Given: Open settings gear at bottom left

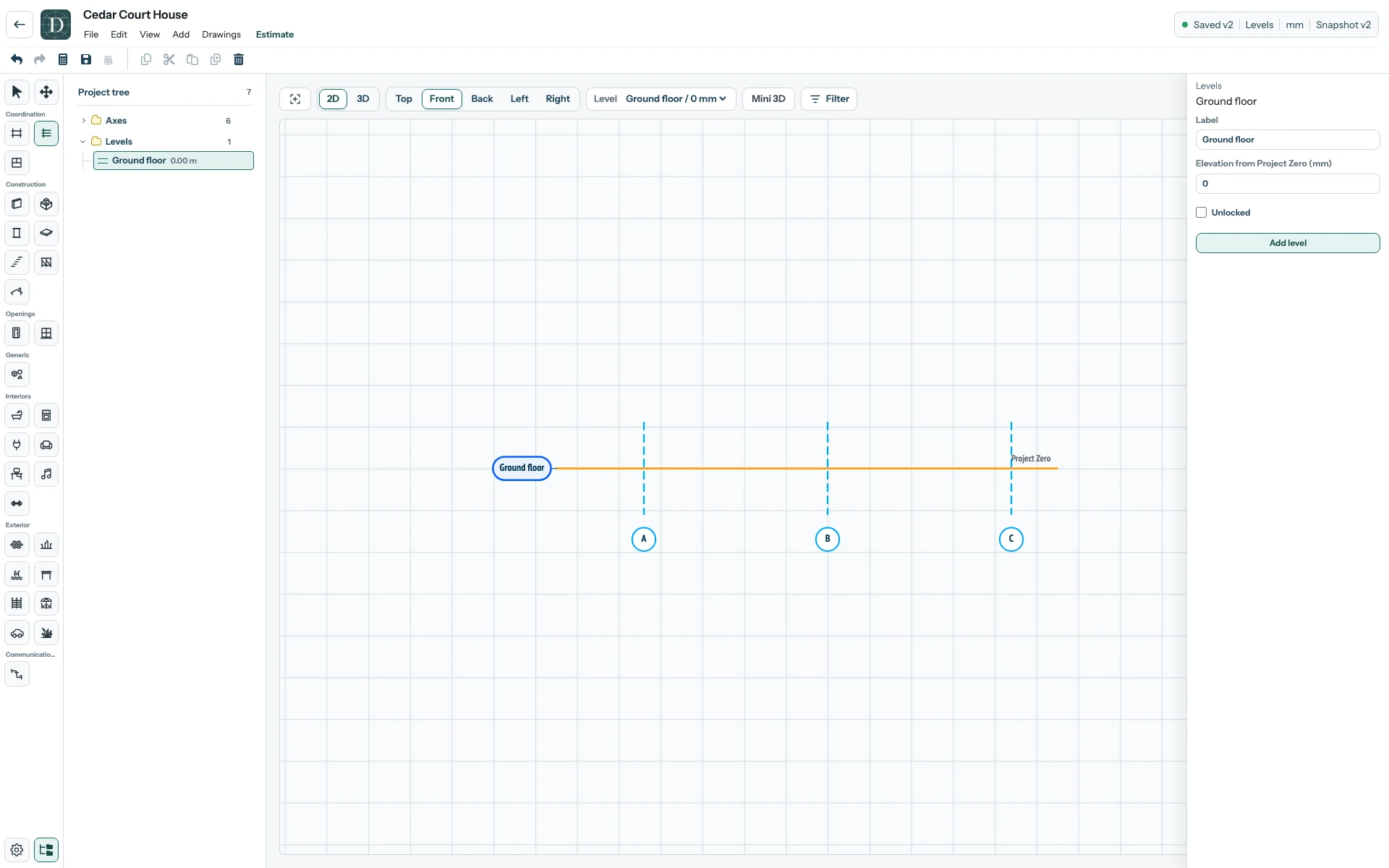Looking at the screenshot, I should [x=17, y=850].
